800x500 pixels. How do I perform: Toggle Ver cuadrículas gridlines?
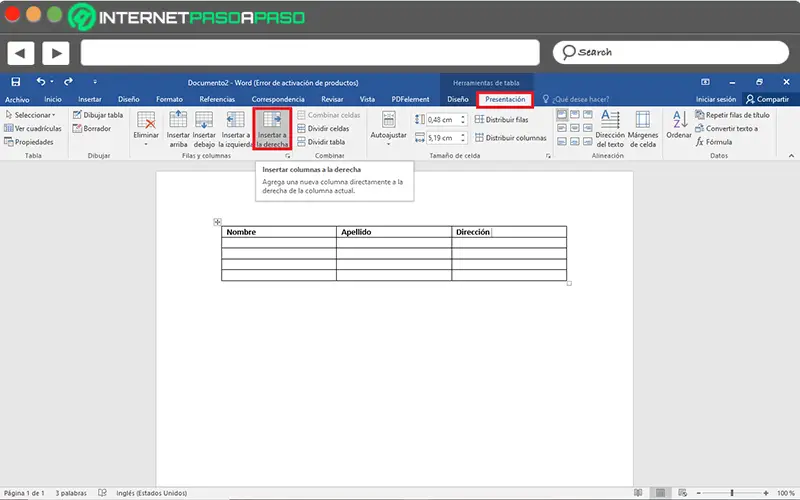point(33,129)
